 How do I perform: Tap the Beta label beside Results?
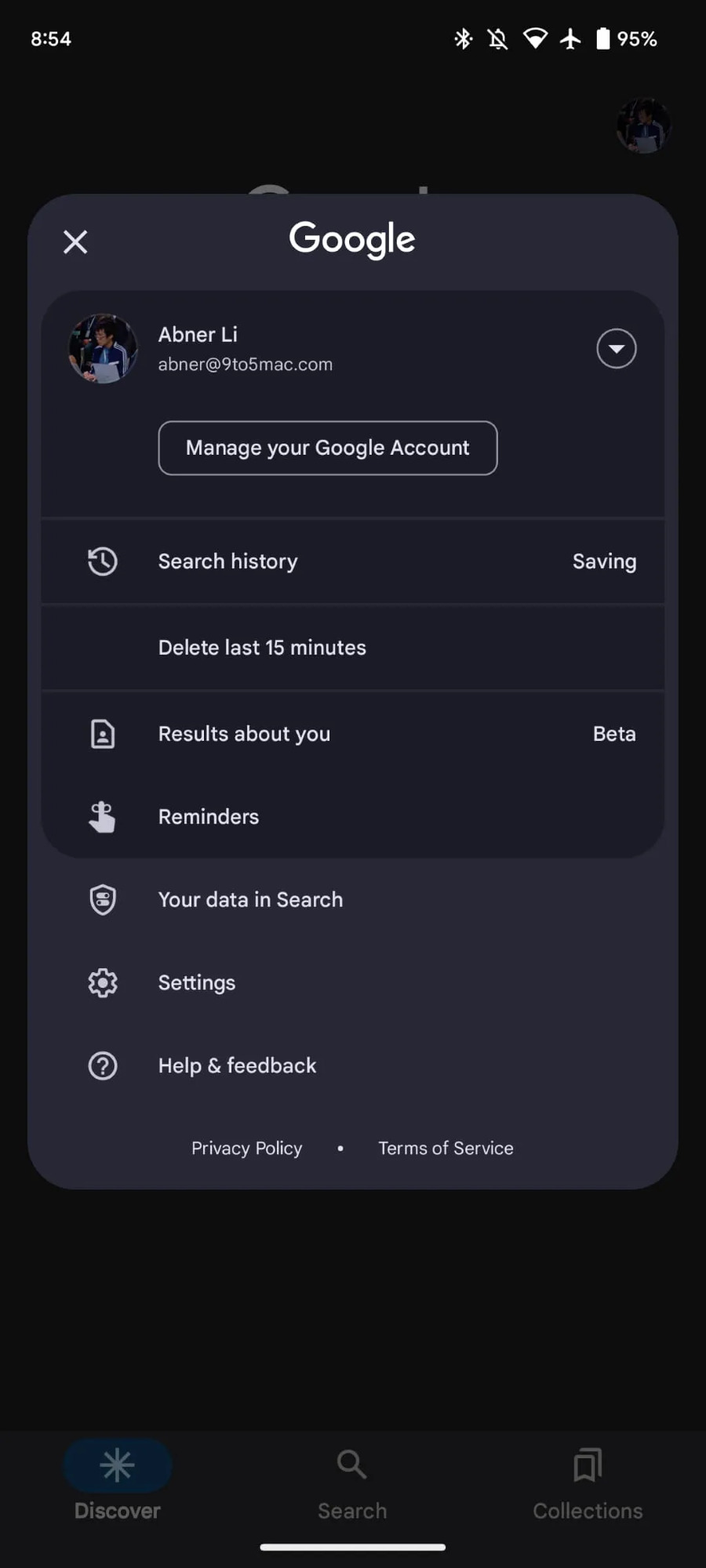tap(614, 734)
